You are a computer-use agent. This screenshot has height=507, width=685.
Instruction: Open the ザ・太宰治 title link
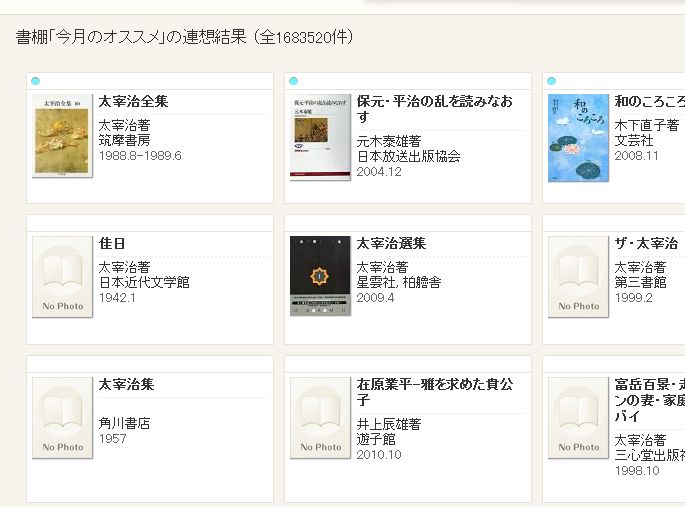pyautogui.click(x=646, y=243)
